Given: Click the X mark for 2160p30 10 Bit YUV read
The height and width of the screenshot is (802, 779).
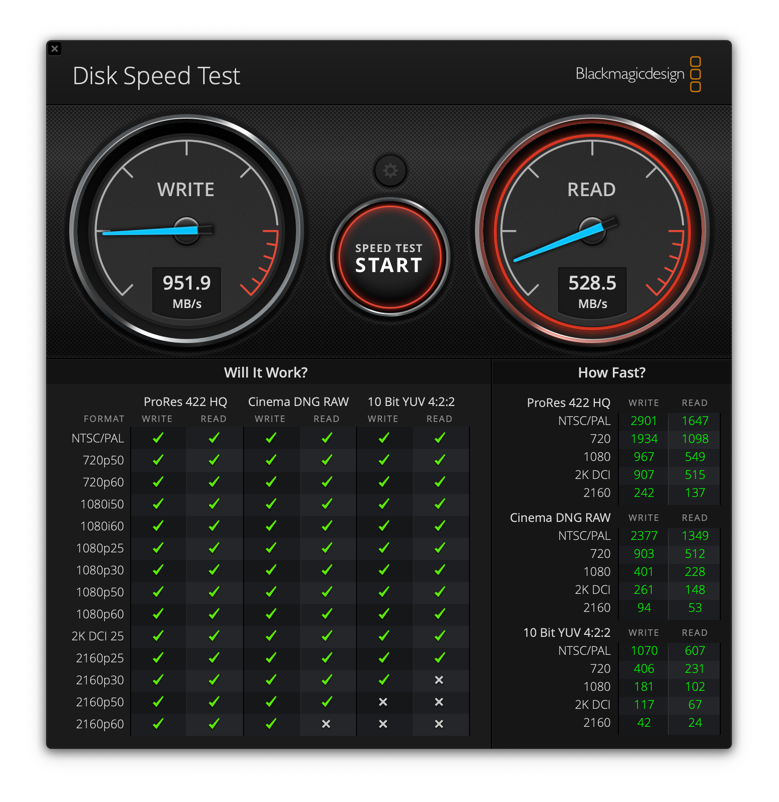Looking at the screenshot, I should click(x=439, y=680).
